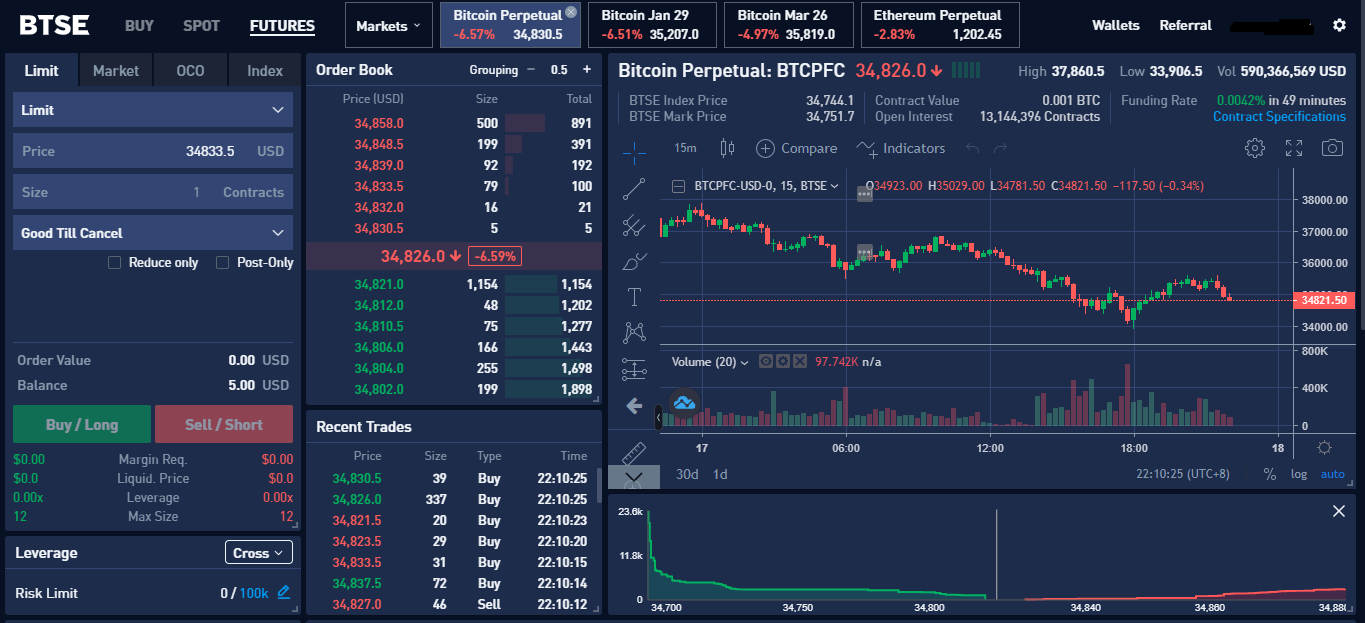Open the Contract Specifications link
Image resolution: width=1365 pixels, height=623 pixels.
1279,117
